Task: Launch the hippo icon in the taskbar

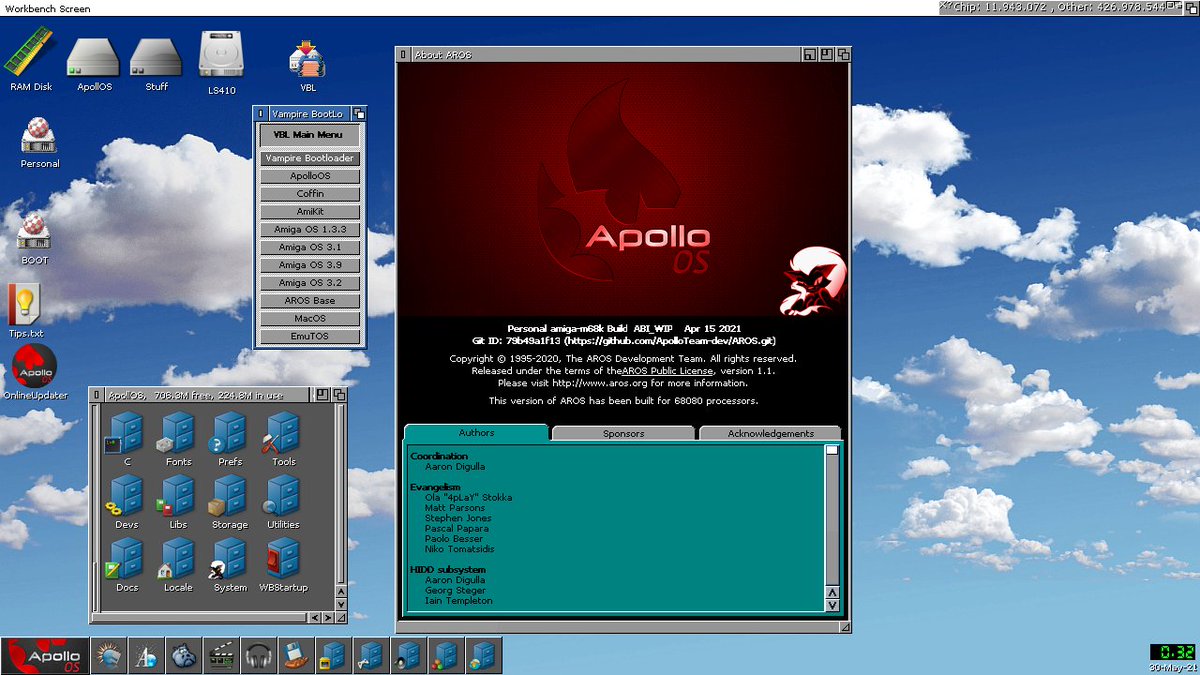Action: pyautogui.click(x=184, y=656)
